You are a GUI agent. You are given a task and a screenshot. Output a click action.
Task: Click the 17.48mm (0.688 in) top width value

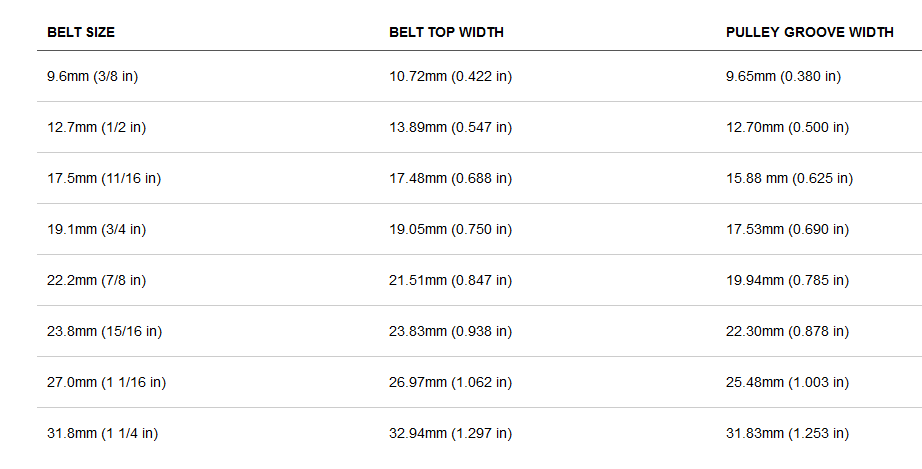450,179
